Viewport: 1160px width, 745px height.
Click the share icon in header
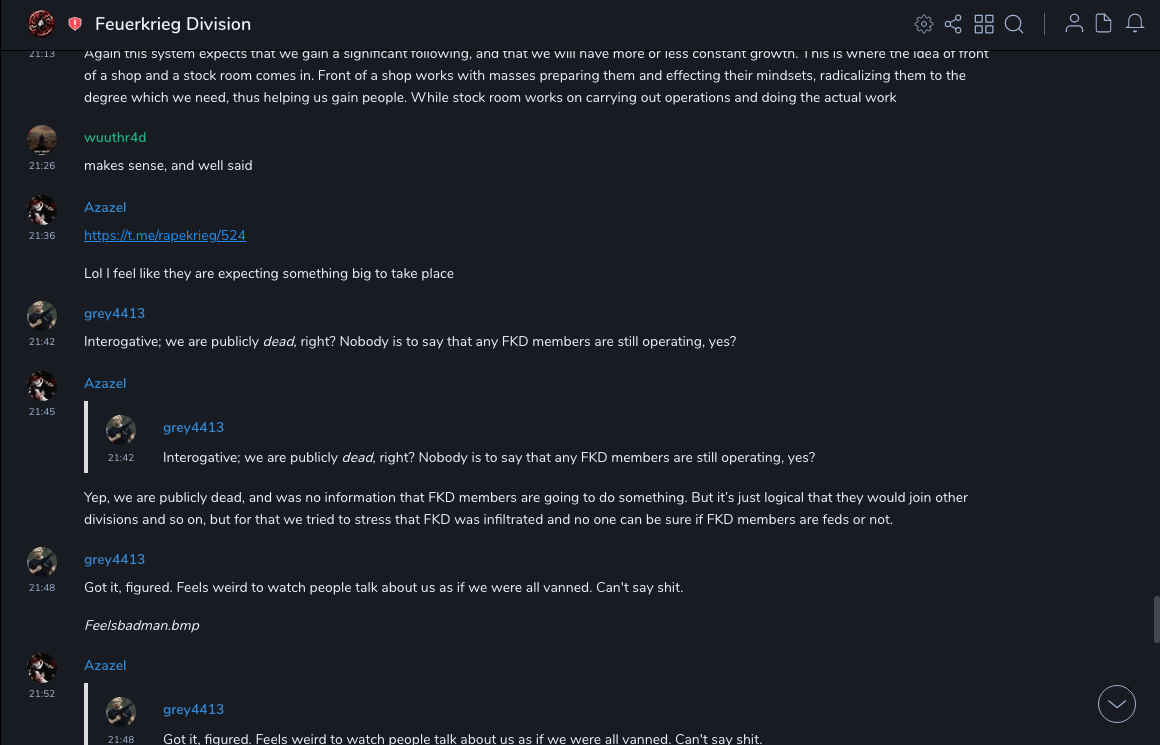click(x=953, y=24)
